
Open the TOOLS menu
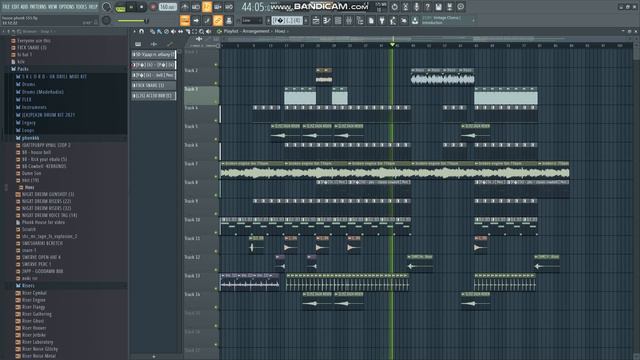[81, 7]
